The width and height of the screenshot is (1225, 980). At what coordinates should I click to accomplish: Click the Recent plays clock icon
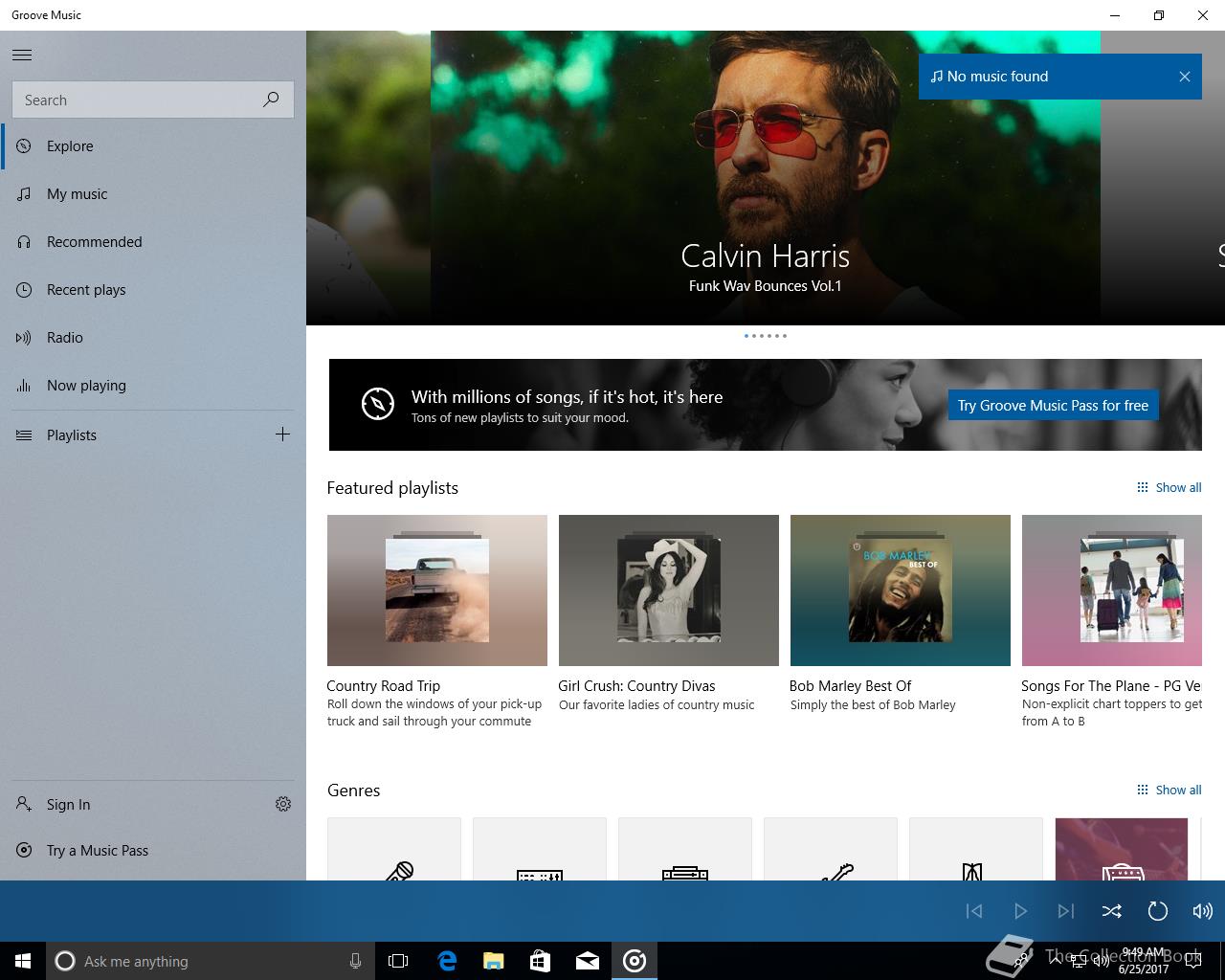(x=24, y=290)
